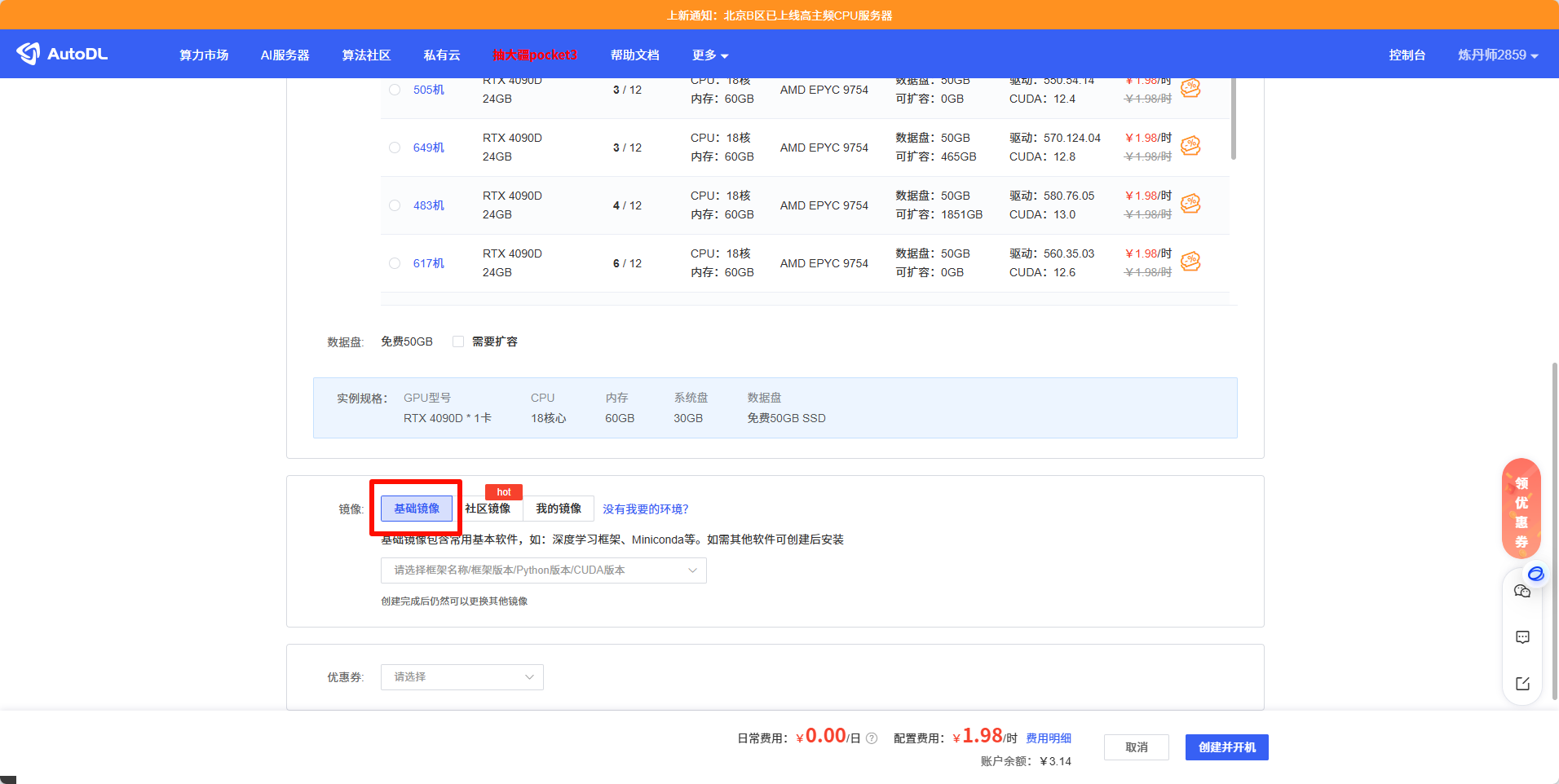
Task: Open the 优惠券 select dropdown
Action: [462, 677]
